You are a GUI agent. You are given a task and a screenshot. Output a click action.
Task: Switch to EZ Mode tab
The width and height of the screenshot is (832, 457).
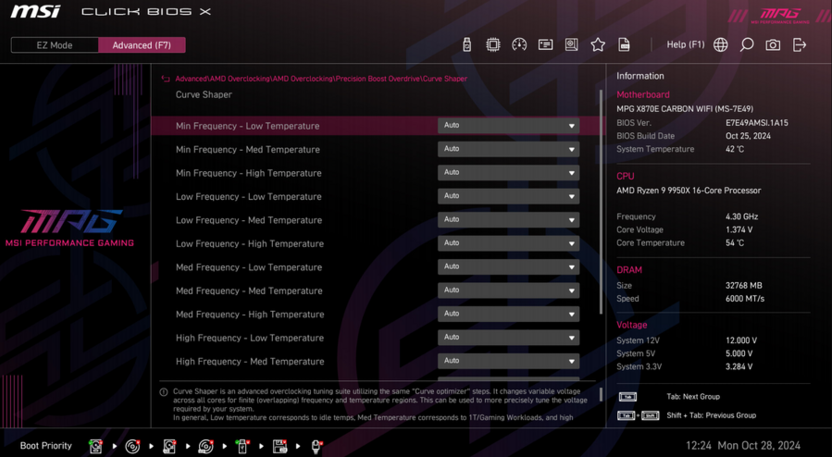pos(55,45)
